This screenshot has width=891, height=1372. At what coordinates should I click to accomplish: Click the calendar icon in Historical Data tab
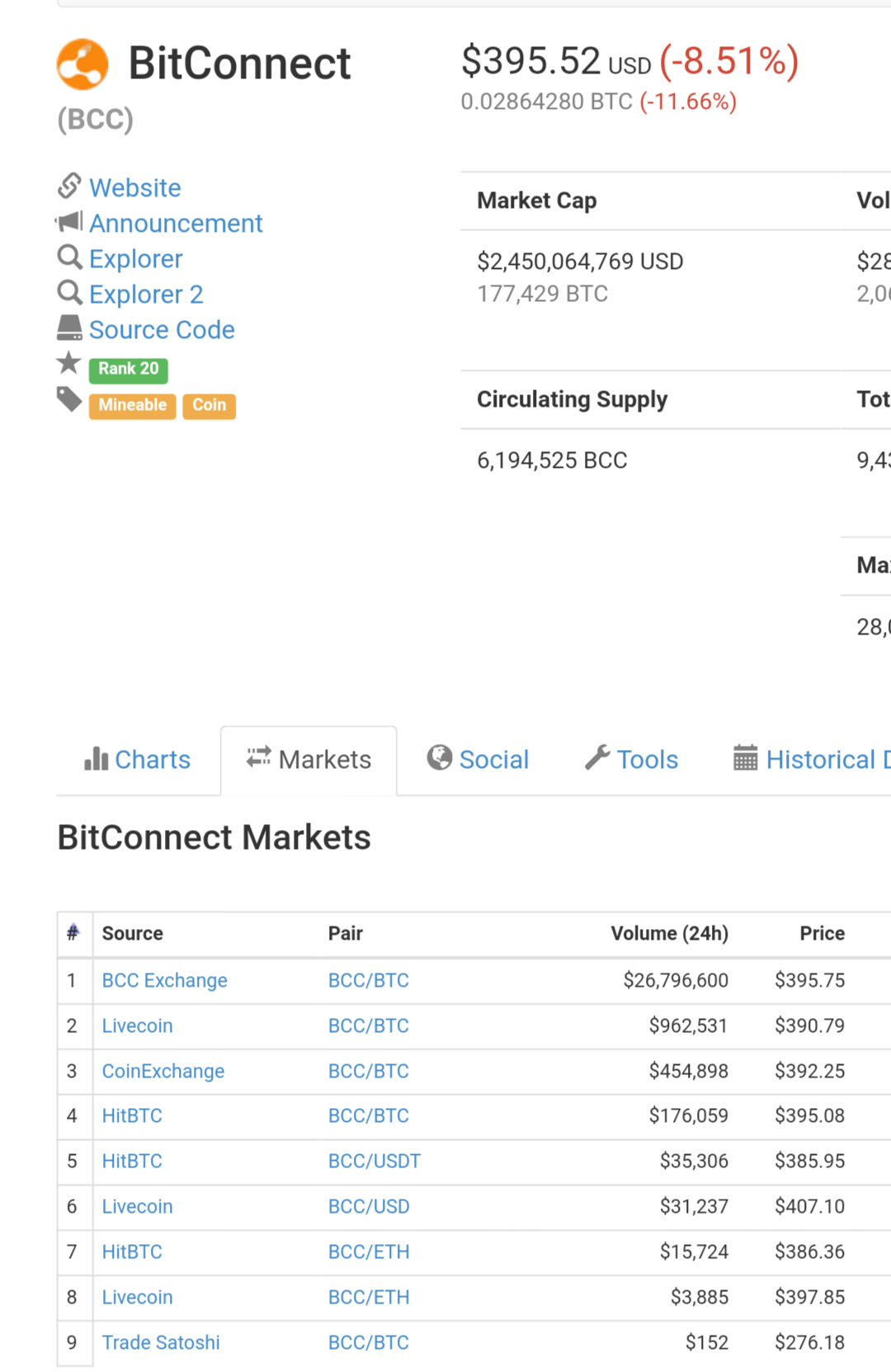[745, 757]
